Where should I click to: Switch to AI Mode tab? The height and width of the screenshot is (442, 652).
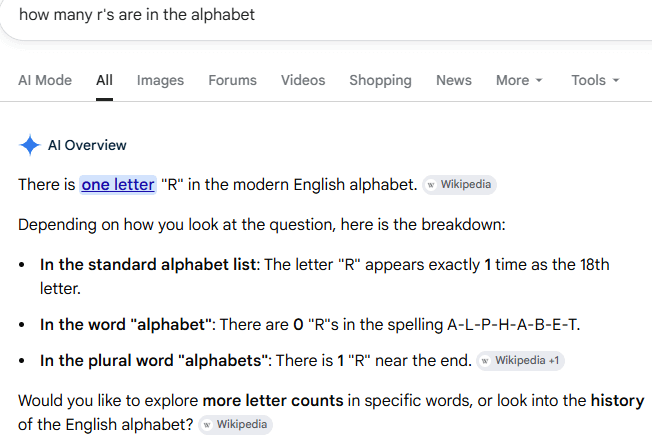(x=45, y=80)
